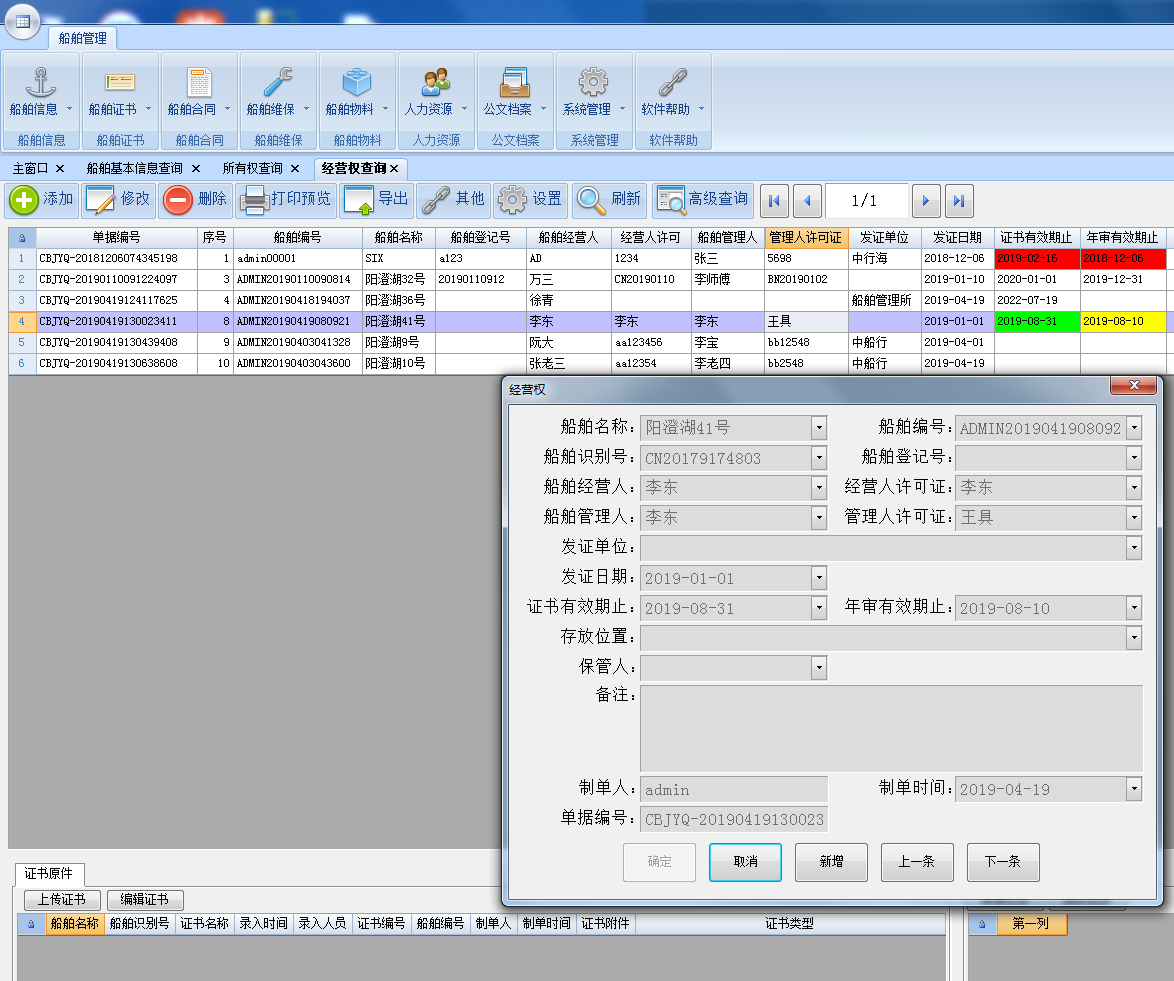Click yellow cell 2019-08-10
The image size is (1174, 981).
pyautogui.click(x=1123, y=321)
